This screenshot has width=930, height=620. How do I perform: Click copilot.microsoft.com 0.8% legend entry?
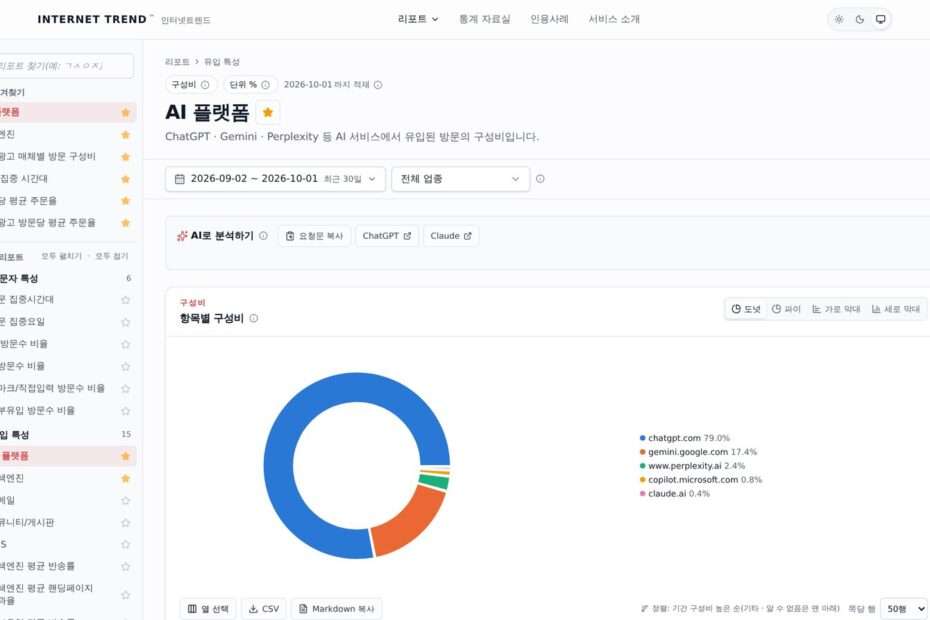[x=700, y=479]
